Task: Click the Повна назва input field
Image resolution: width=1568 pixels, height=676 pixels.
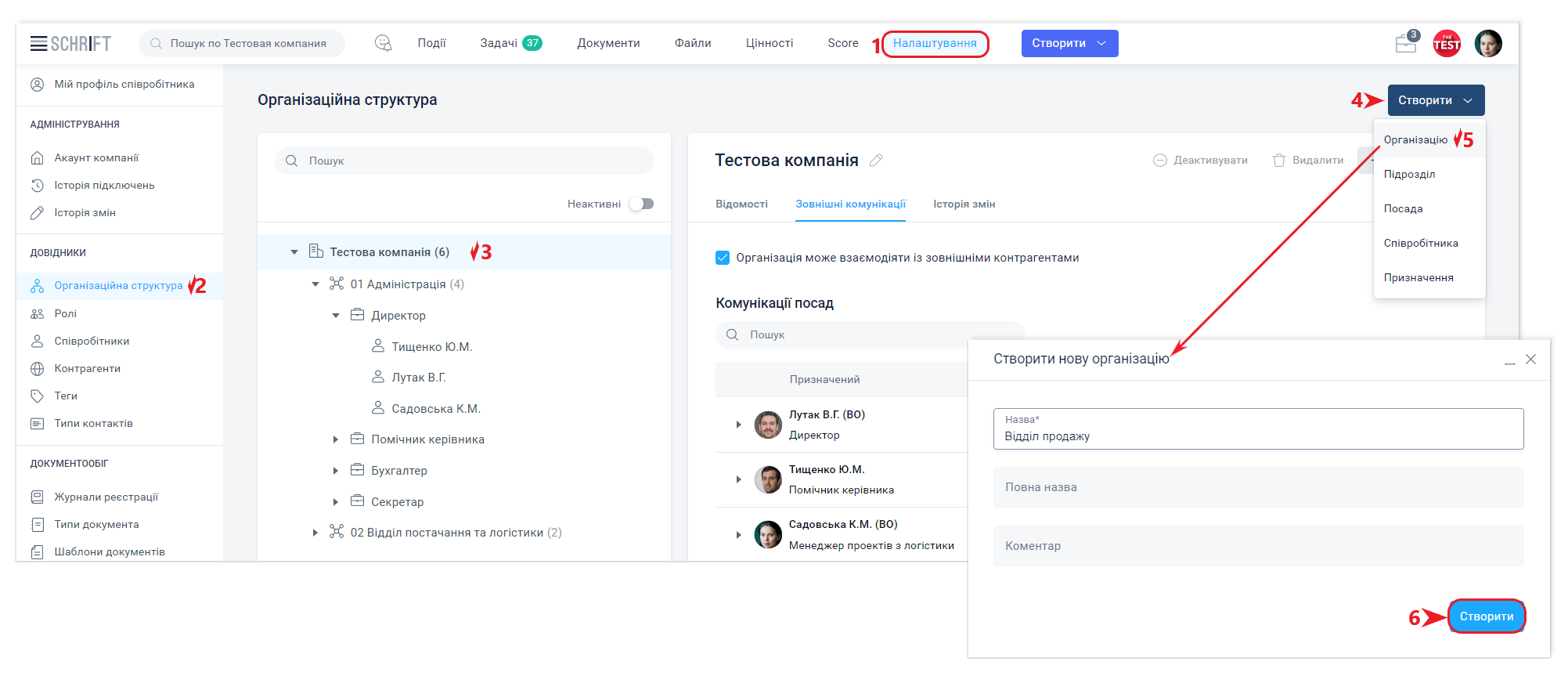Action: [1257, 487]
